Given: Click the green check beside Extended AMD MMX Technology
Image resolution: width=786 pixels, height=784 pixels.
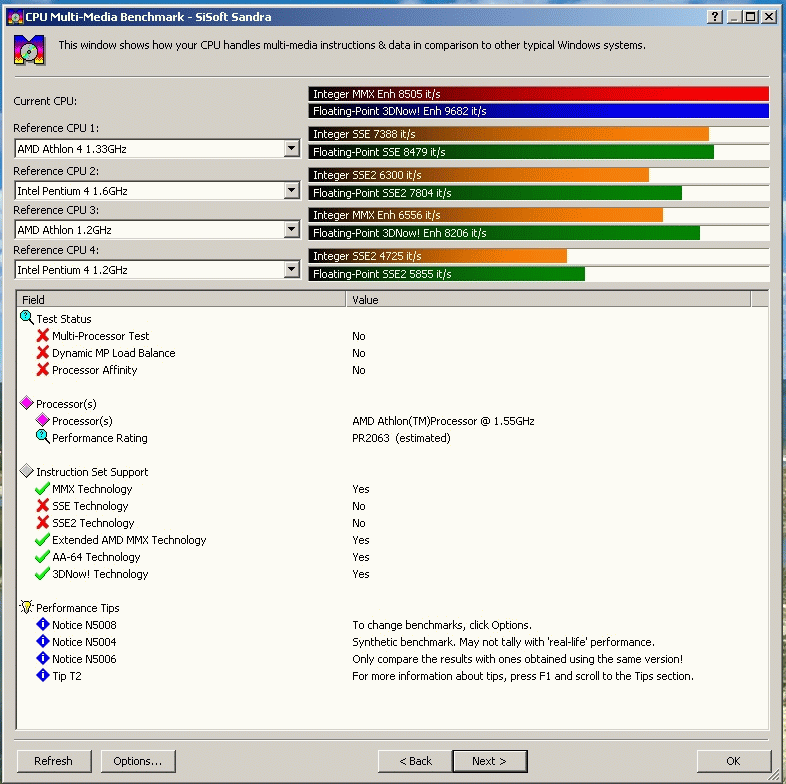Looking at the screenshot, I should point(43,539).
